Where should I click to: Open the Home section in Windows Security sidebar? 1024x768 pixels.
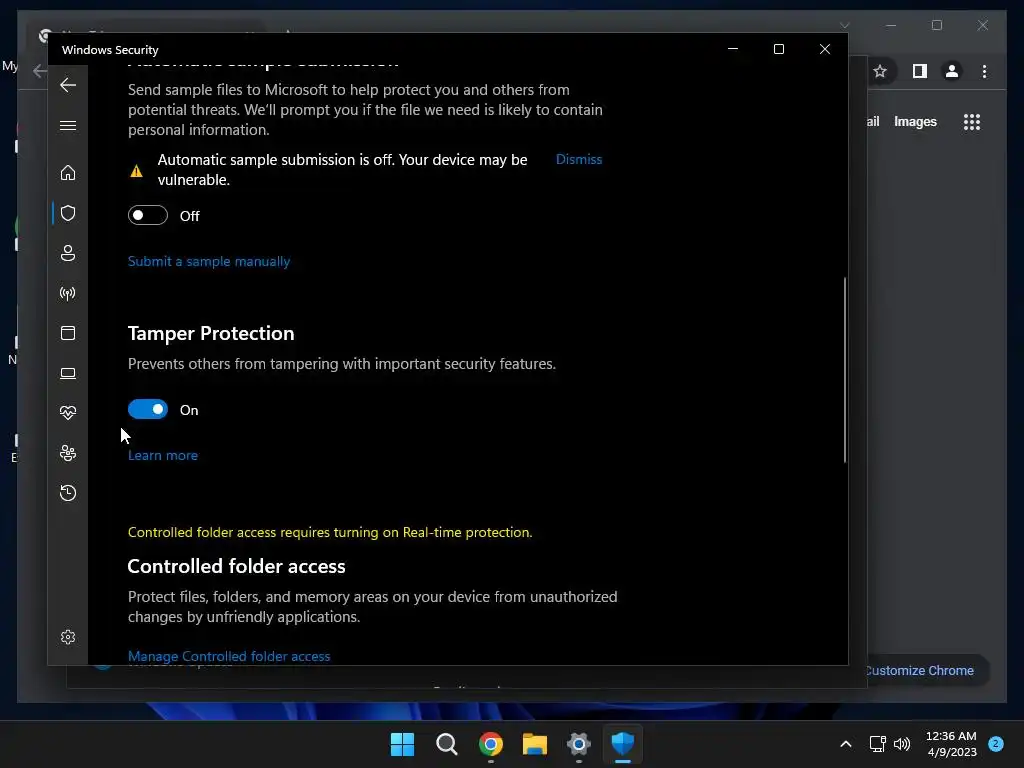[68, 172]
